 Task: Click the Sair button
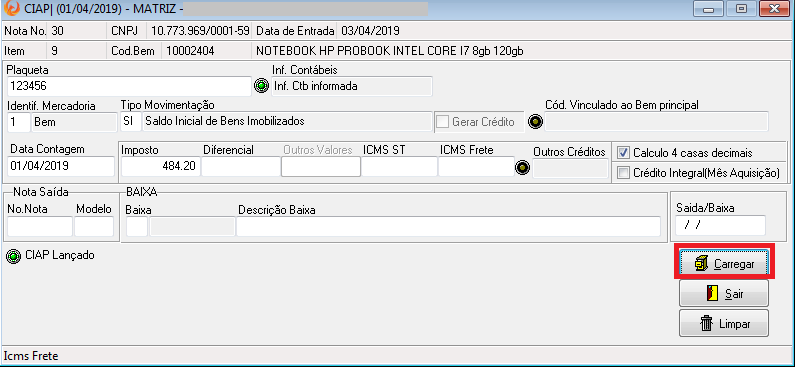pos(724,293)
